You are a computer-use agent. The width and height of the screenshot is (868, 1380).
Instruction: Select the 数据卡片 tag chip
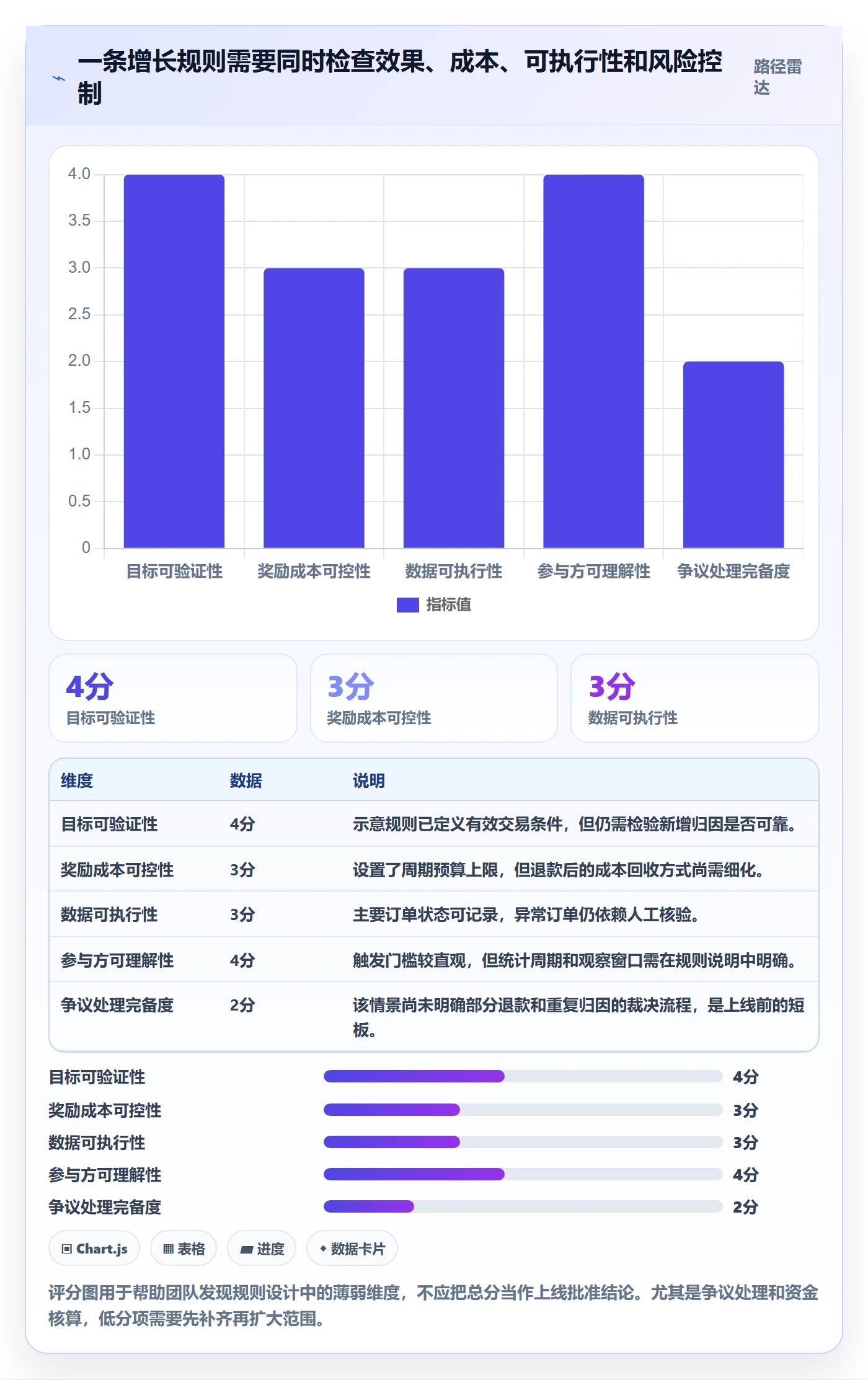tap(352, 1249)
